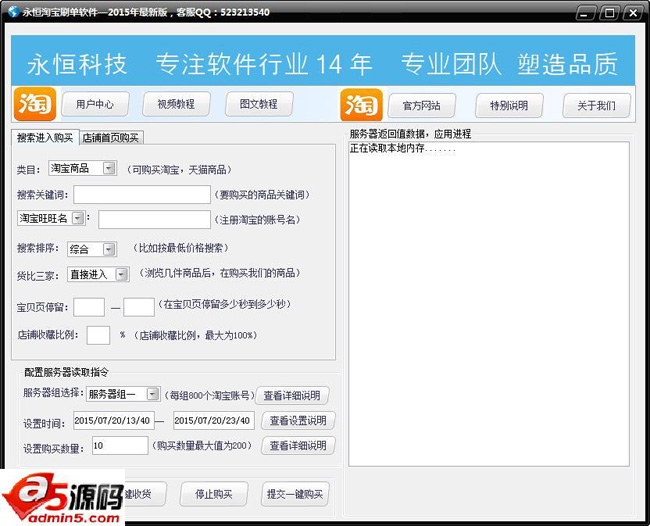Focus the 搜索关键词 input field
This screenshot has width=650, height=526.
click(x=142, y=194)
